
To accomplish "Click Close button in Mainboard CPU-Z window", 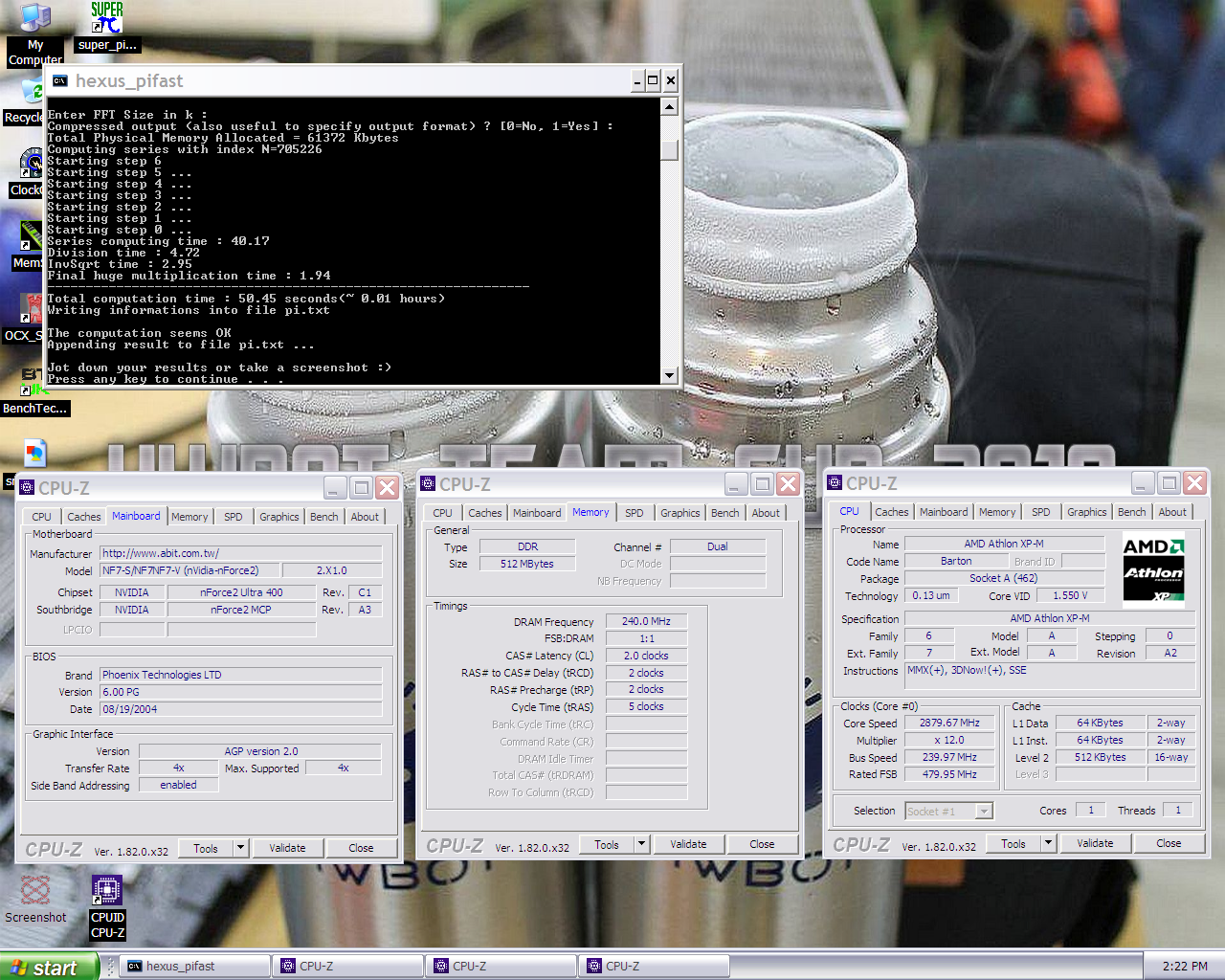I will coord(361,848).
